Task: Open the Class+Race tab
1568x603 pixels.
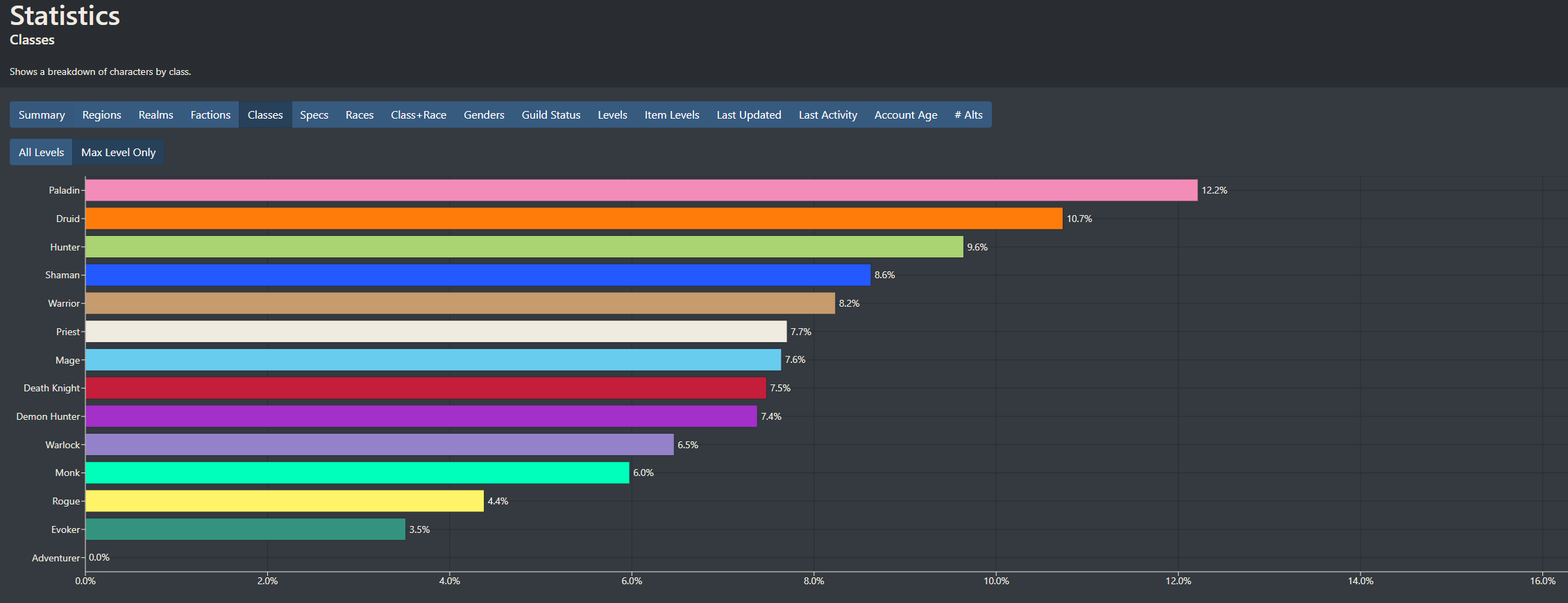Action: point(419,114)
